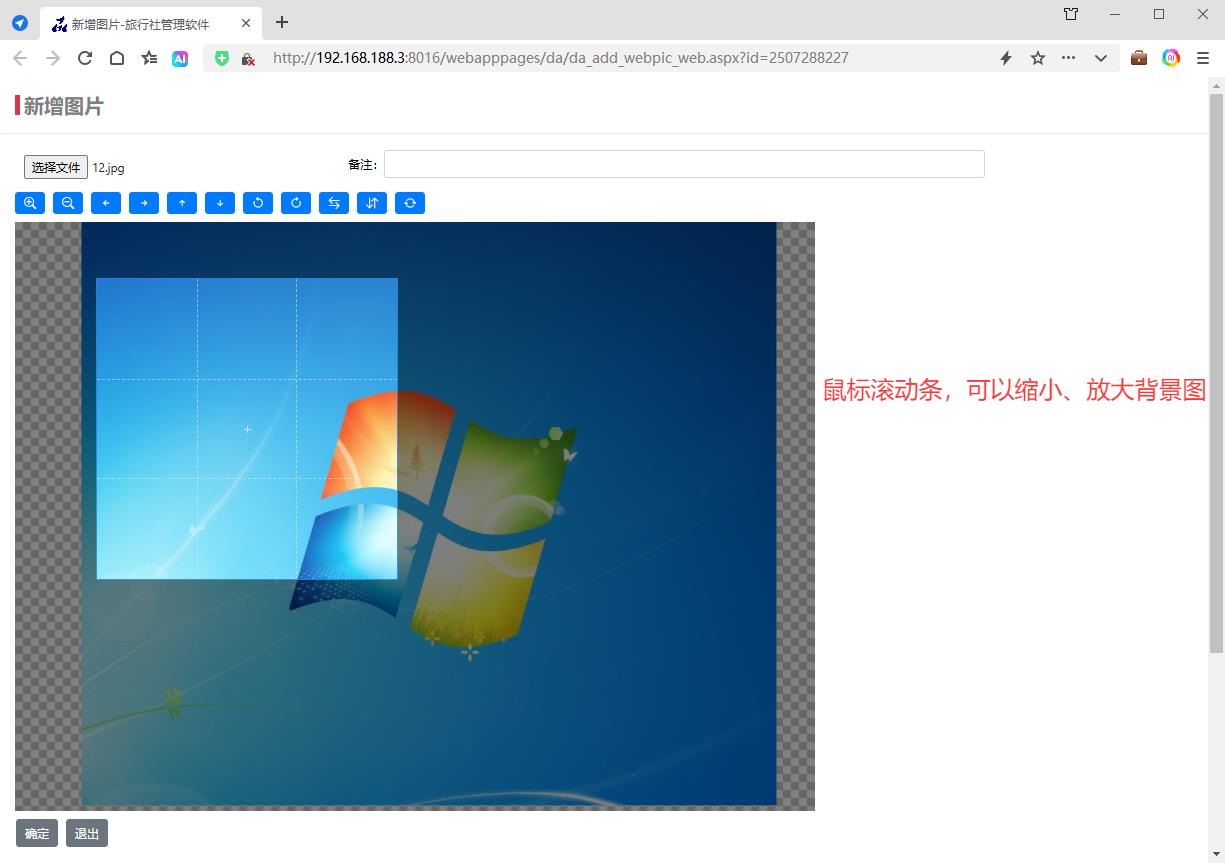Move image up with up-arrow button
Viewport: 1225px width, 864px height.
pyautogui.click(x=182, y=203)
